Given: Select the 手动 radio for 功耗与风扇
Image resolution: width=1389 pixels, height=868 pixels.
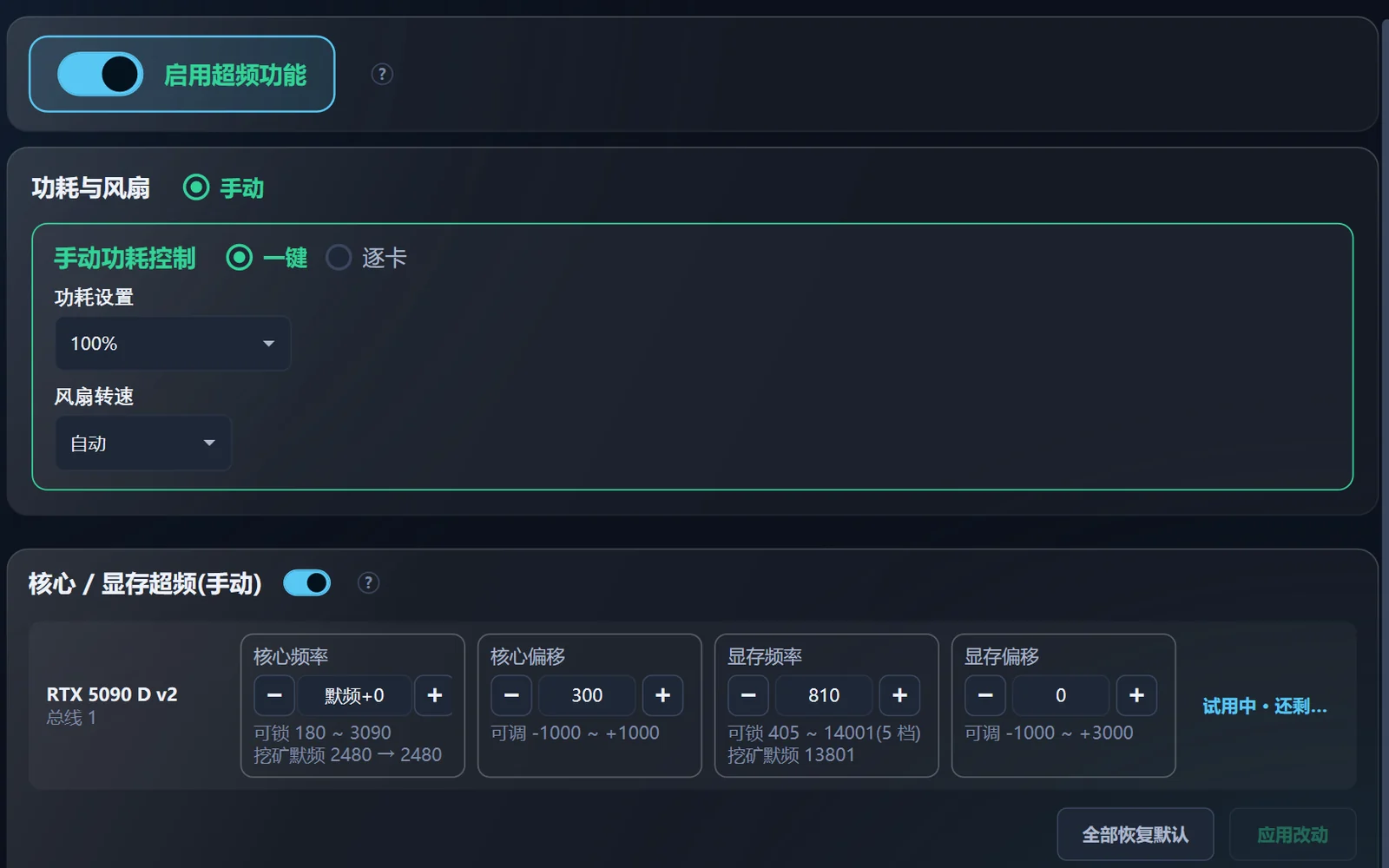Looking at the screenshot, I should [x=196, y=187].
